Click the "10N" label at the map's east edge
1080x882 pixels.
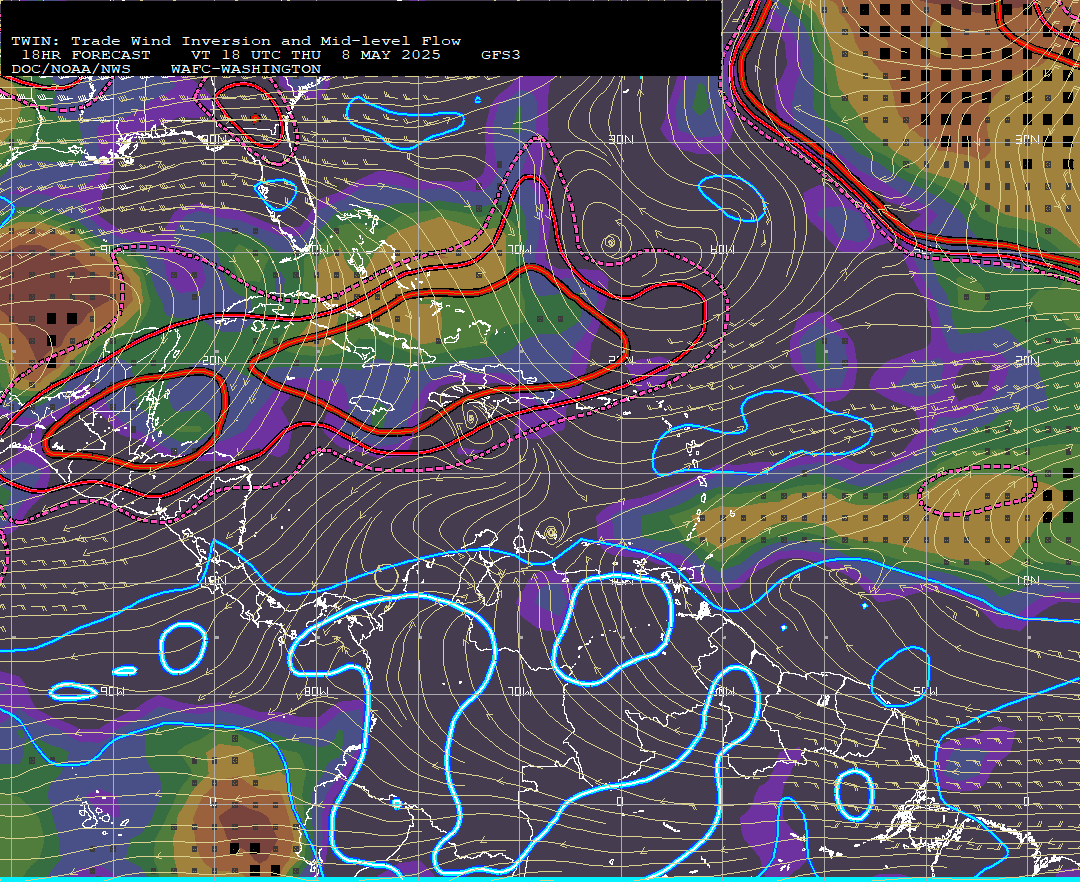[x=1027, y=581]
